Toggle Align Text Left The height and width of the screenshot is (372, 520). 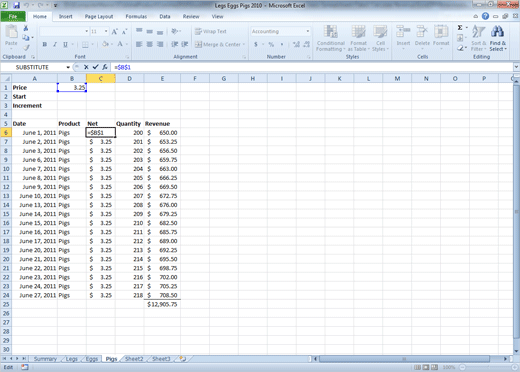(x=139, y=44)
